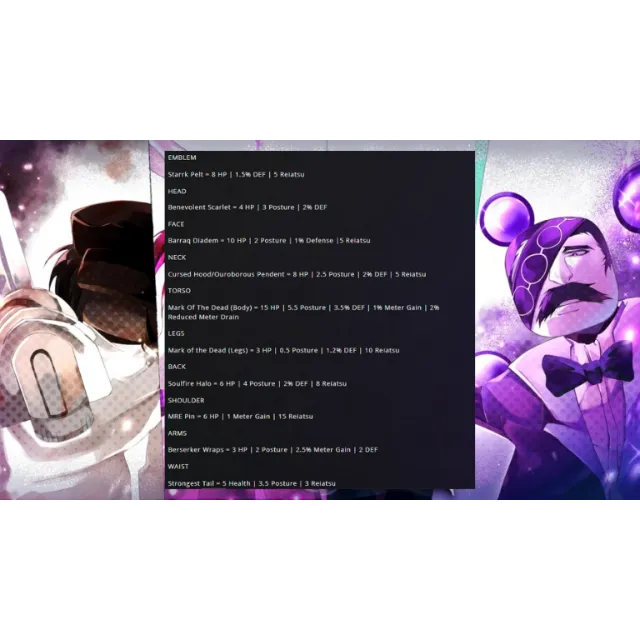Screen dimensions: 640x640
Task: Select the Mark of the Dead (Legs) line
Action: pyautogui.click(x=283, y=350)
